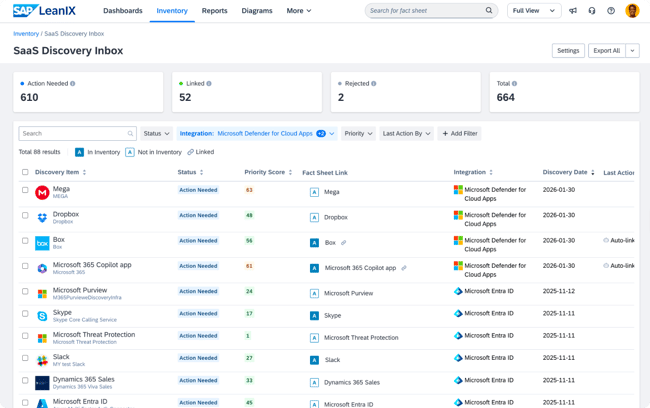Focus the inbox Search field

coord(78,134)
